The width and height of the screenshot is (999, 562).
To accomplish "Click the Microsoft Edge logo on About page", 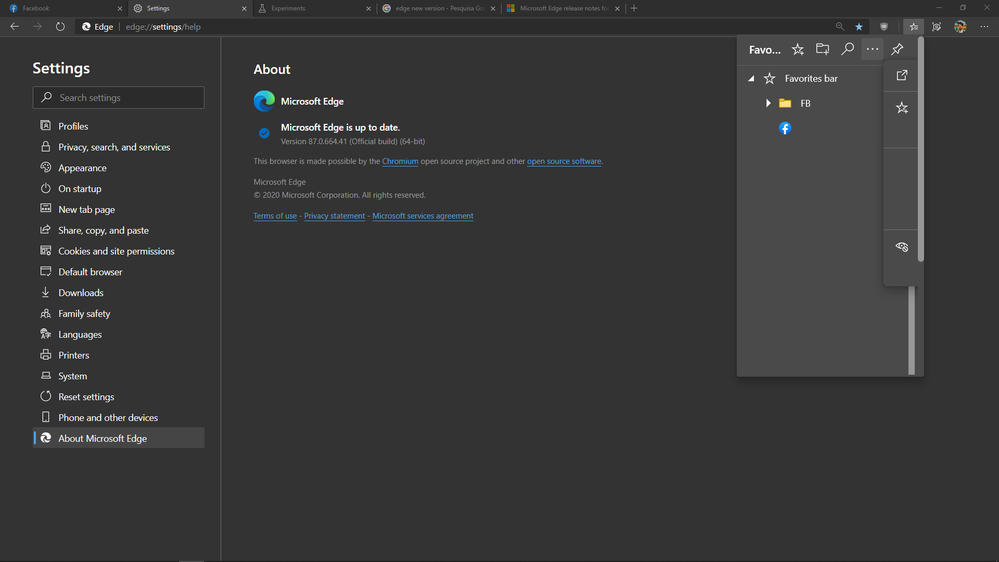I will click(264, 101).
